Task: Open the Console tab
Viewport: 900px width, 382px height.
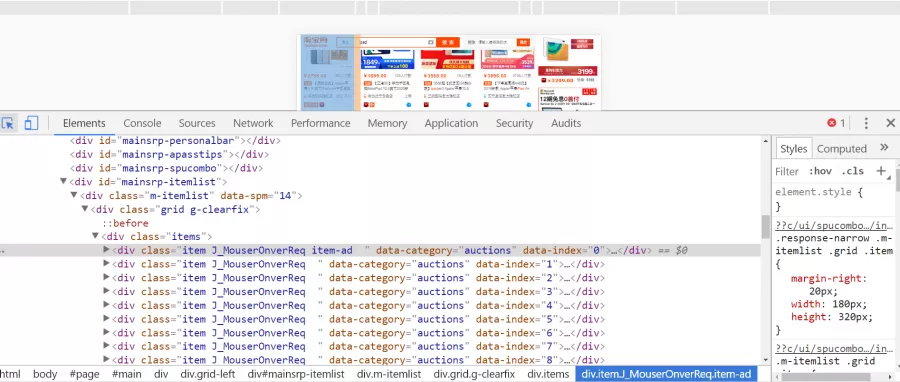Action: 142,123
